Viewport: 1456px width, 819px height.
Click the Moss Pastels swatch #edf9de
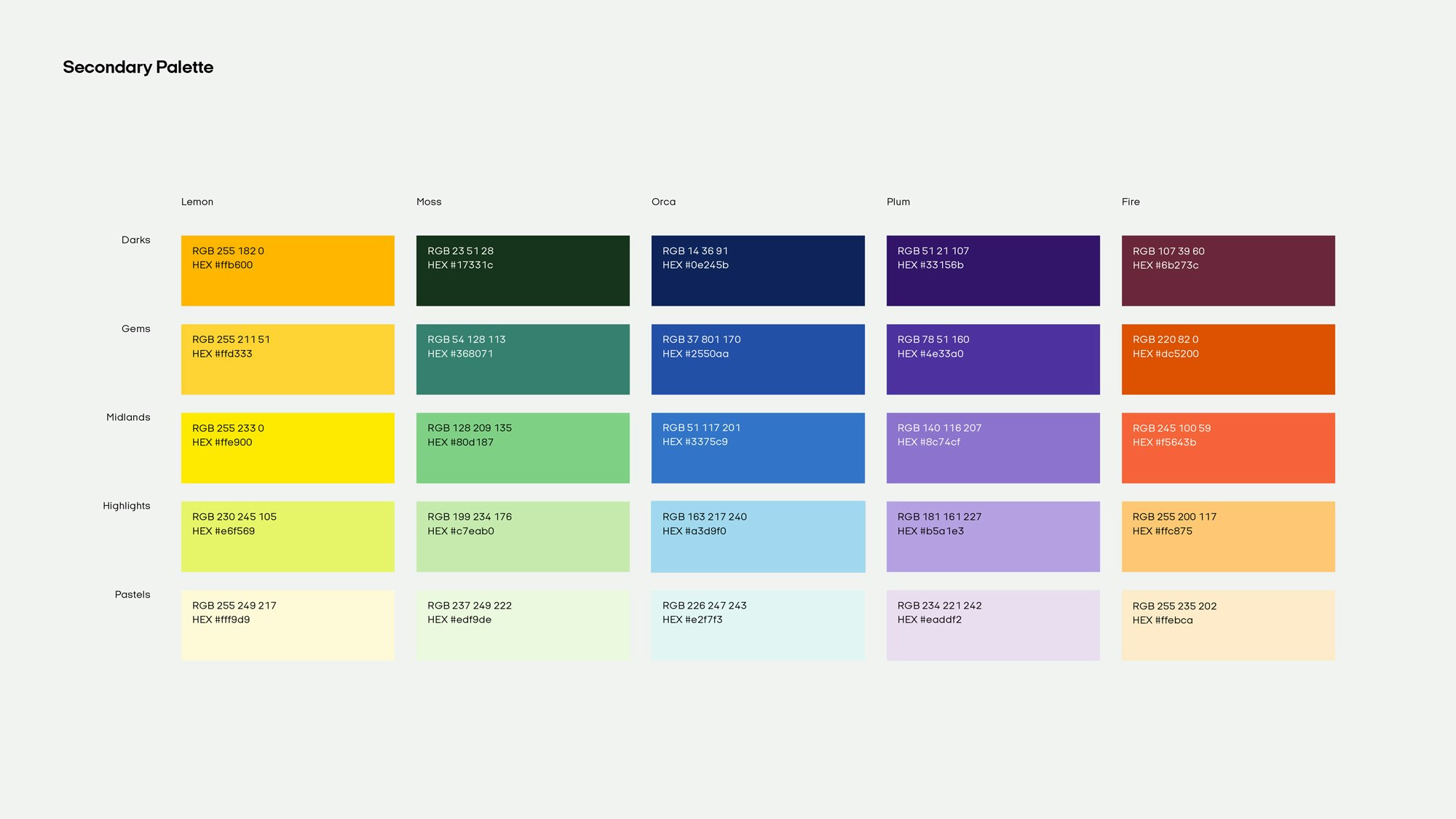pyautogui.click(x=523, y=625)
